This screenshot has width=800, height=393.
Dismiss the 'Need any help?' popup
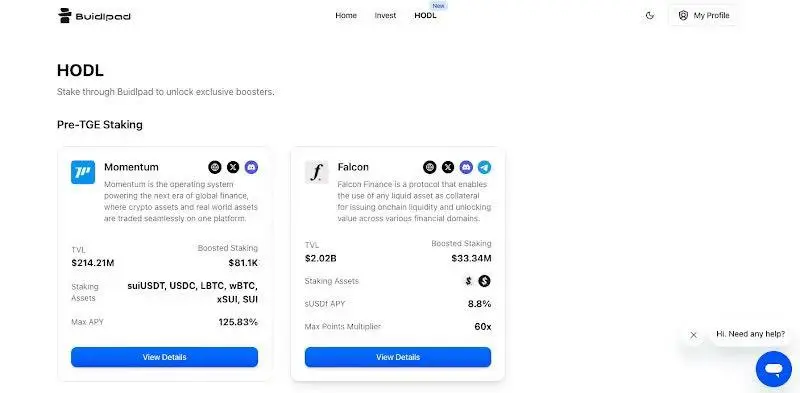pos(693,335)
